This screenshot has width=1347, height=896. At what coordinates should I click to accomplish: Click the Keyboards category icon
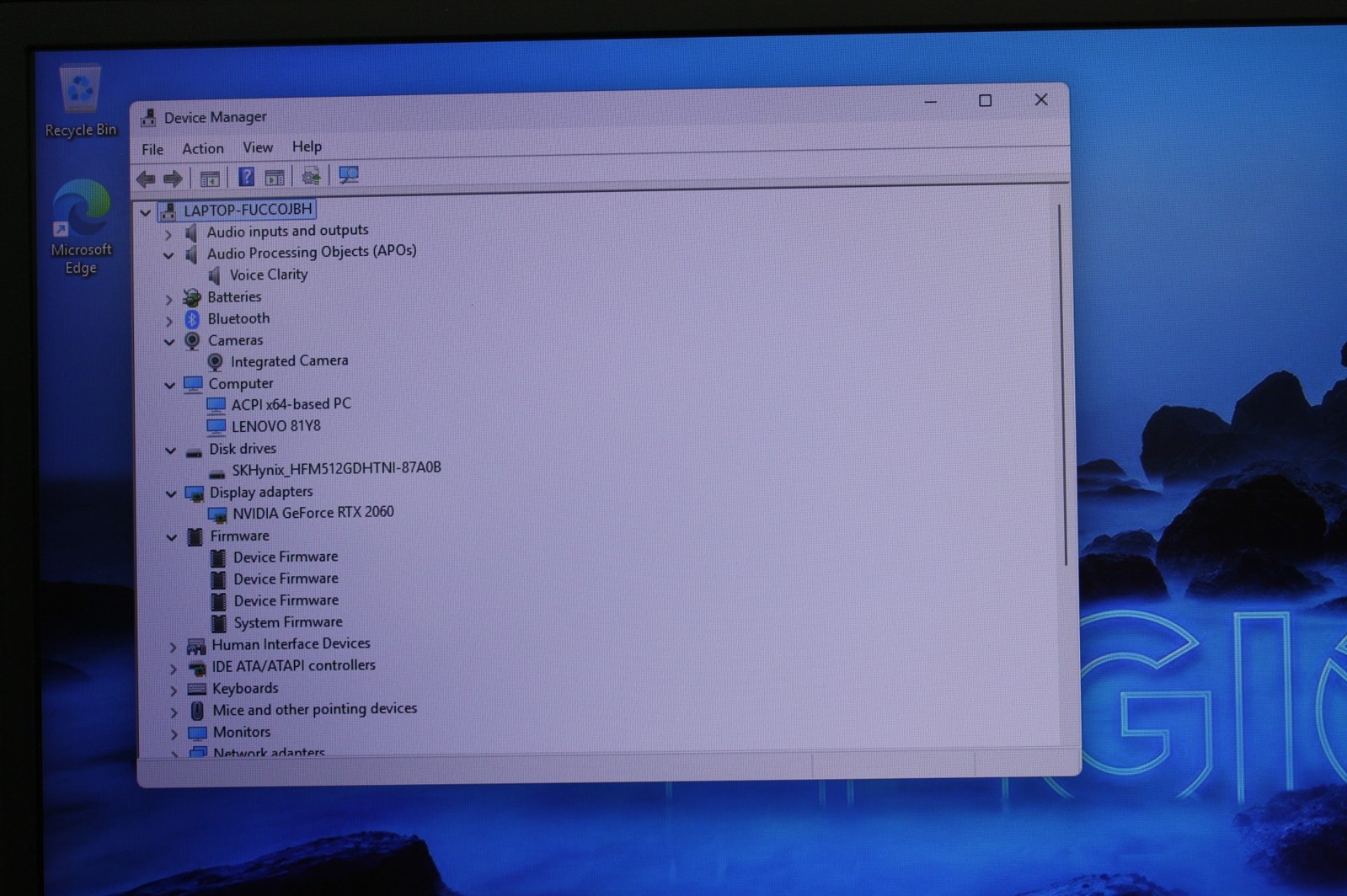tap(197, 689)
